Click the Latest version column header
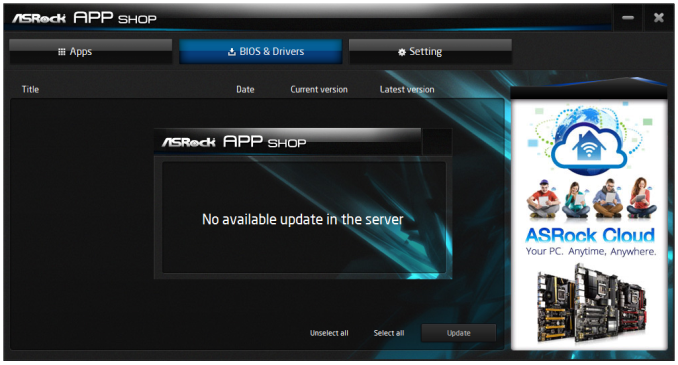 [x=407, y=90]
